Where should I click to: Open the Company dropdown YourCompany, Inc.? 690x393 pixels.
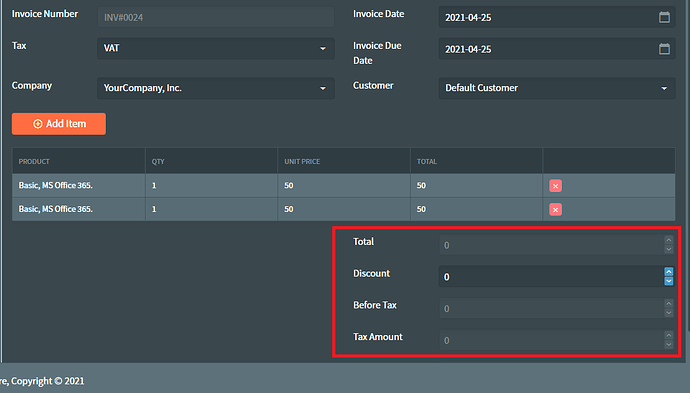pyautogui.click(x=216, y=88)
